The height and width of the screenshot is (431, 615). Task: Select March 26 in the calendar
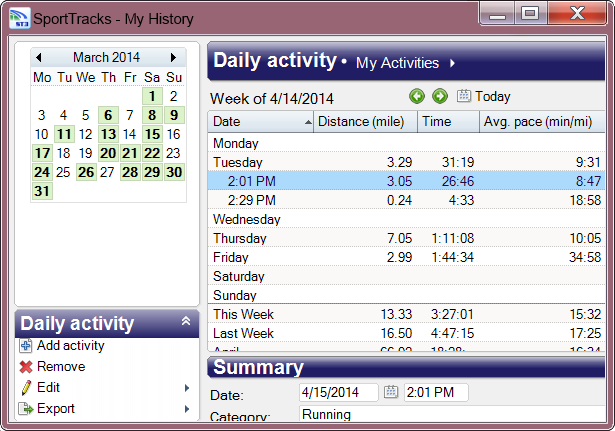click(x=86, y=172)
